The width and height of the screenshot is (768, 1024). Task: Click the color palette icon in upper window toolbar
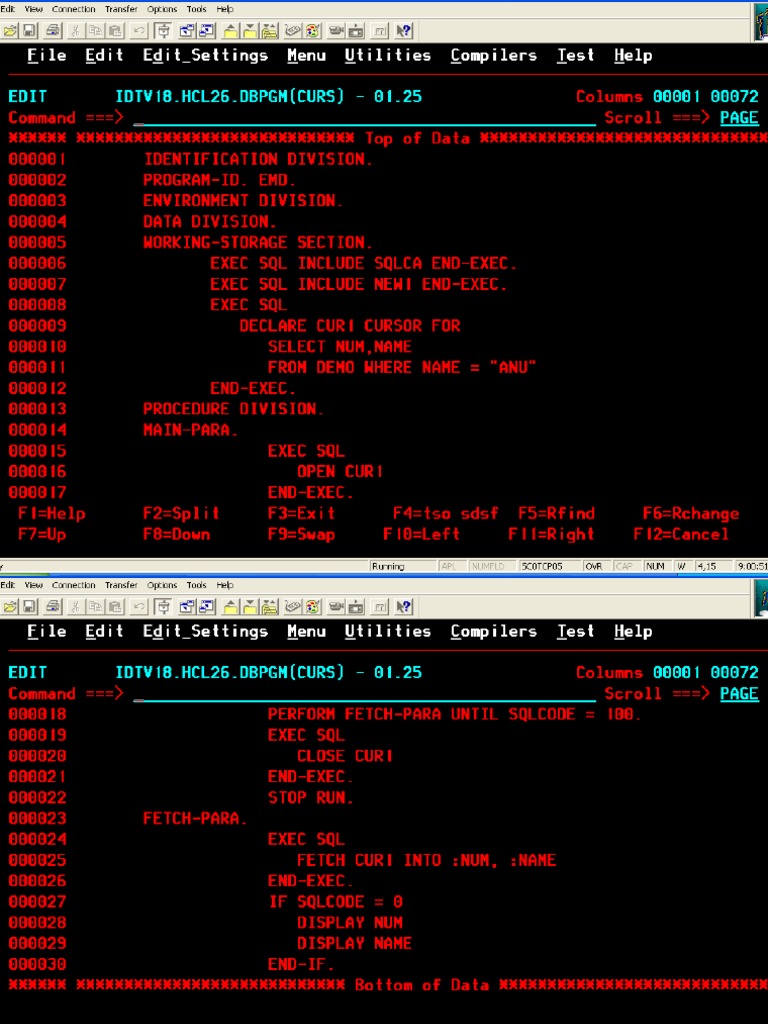[312, 31]
